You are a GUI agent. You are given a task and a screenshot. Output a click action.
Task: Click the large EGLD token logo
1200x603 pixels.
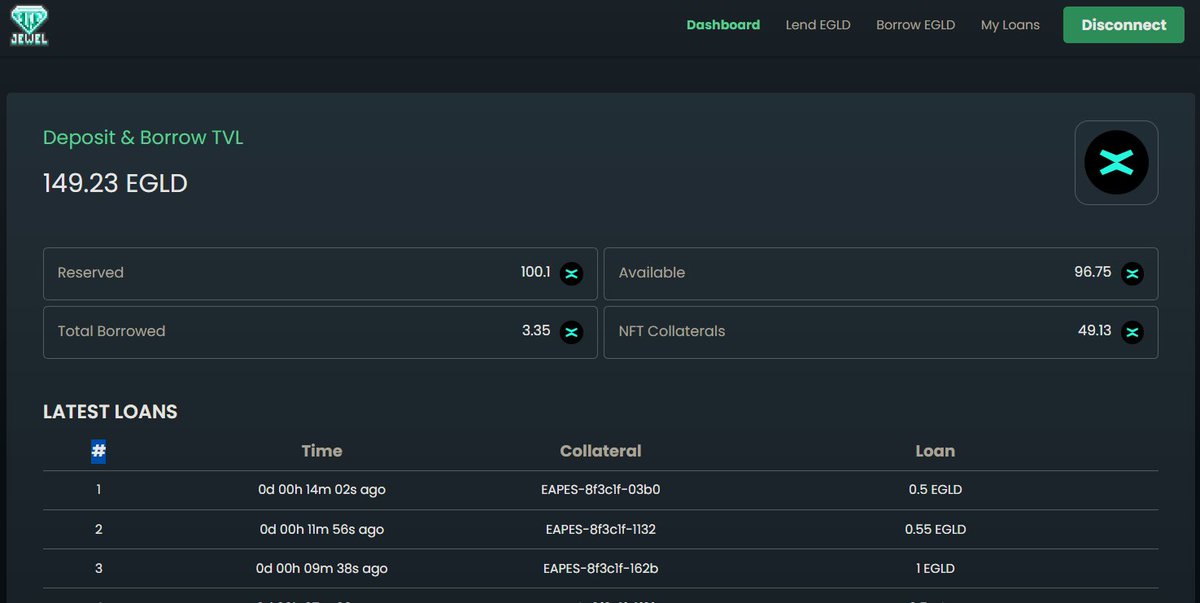pyautogui.click(x=1116, y=163)
